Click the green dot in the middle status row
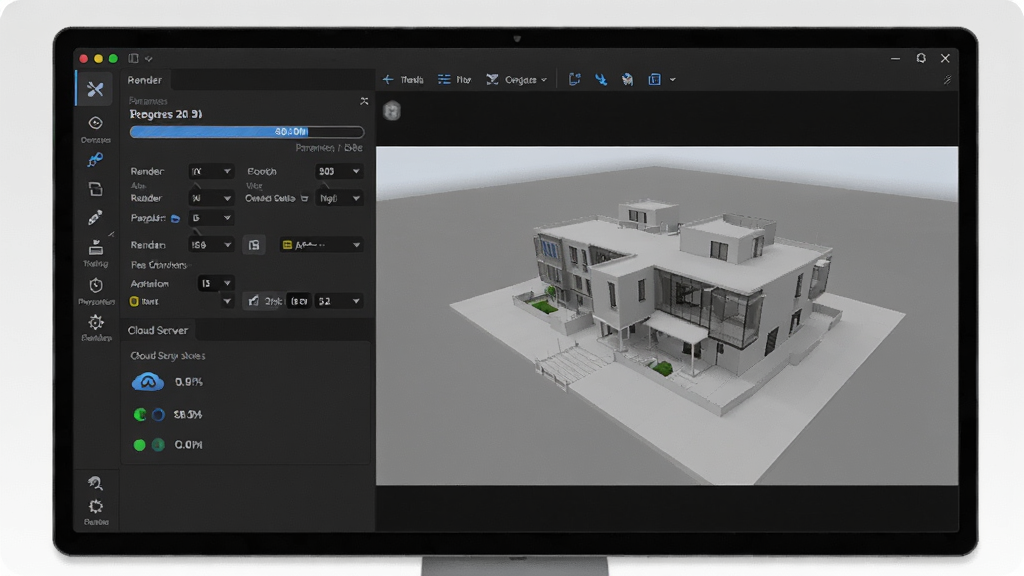The width and height of the screenshot is (1024, 576). [x=140, y=414]
